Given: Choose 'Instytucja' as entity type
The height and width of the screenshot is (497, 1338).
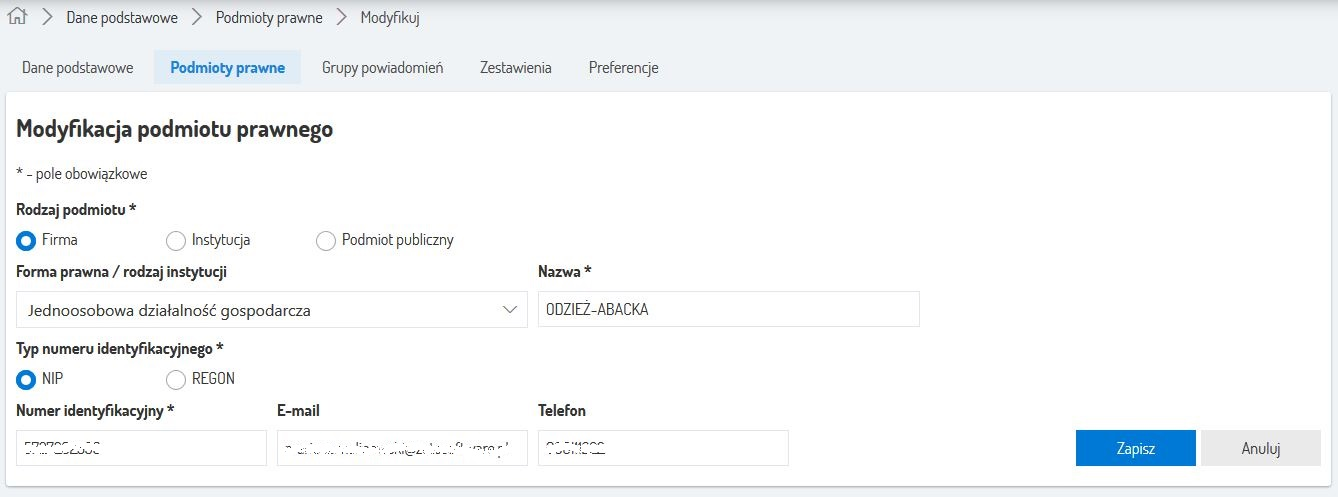Looking at the screenshot, I should click(x=176, y=241).
